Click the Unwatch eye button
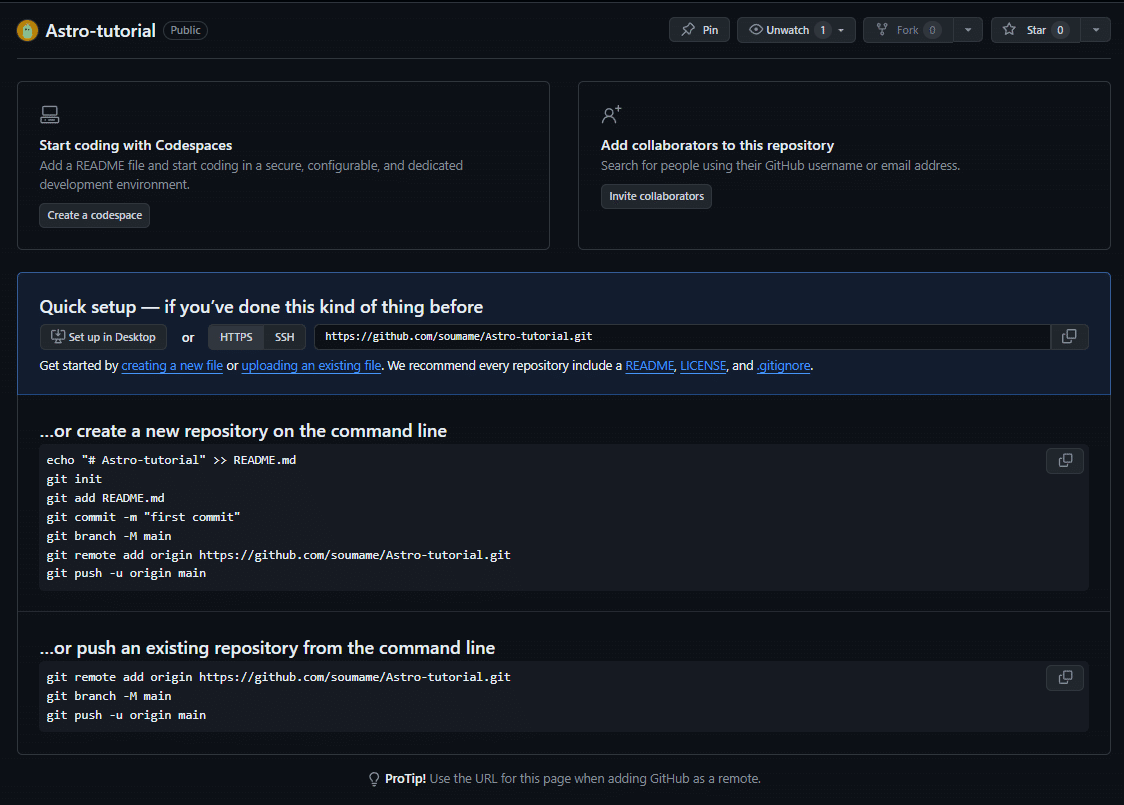 coord(786,30)
